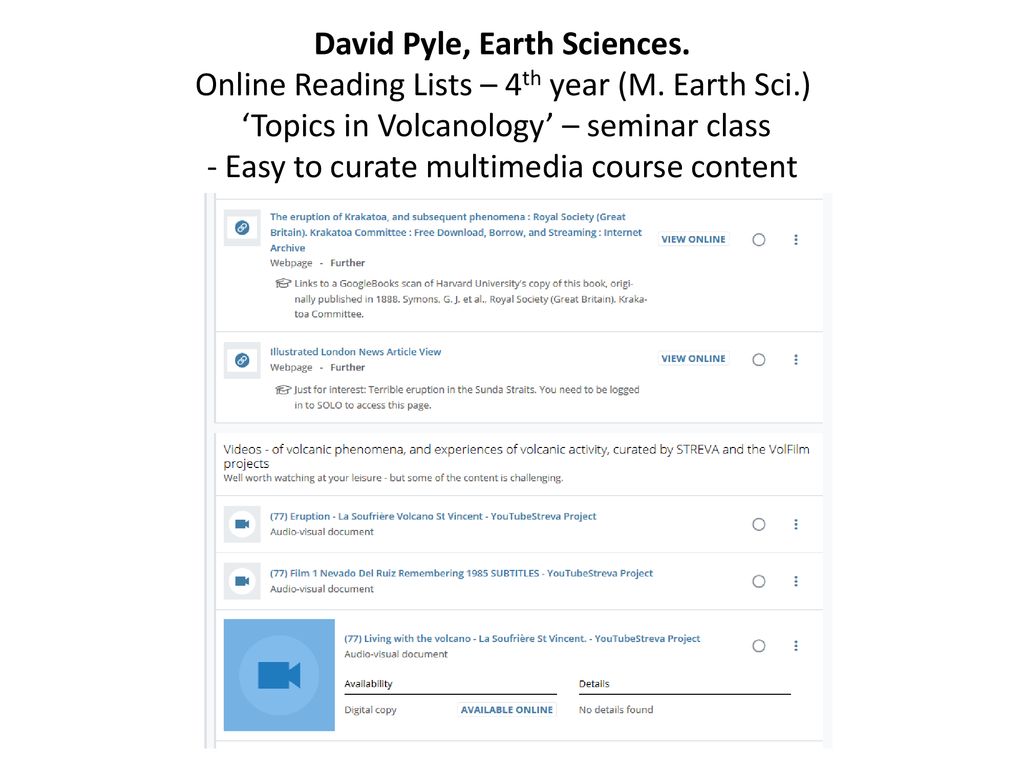Click the video camera icon for Eruption La Soufrière
1024x768 pixels.
[x=242, y=524]
